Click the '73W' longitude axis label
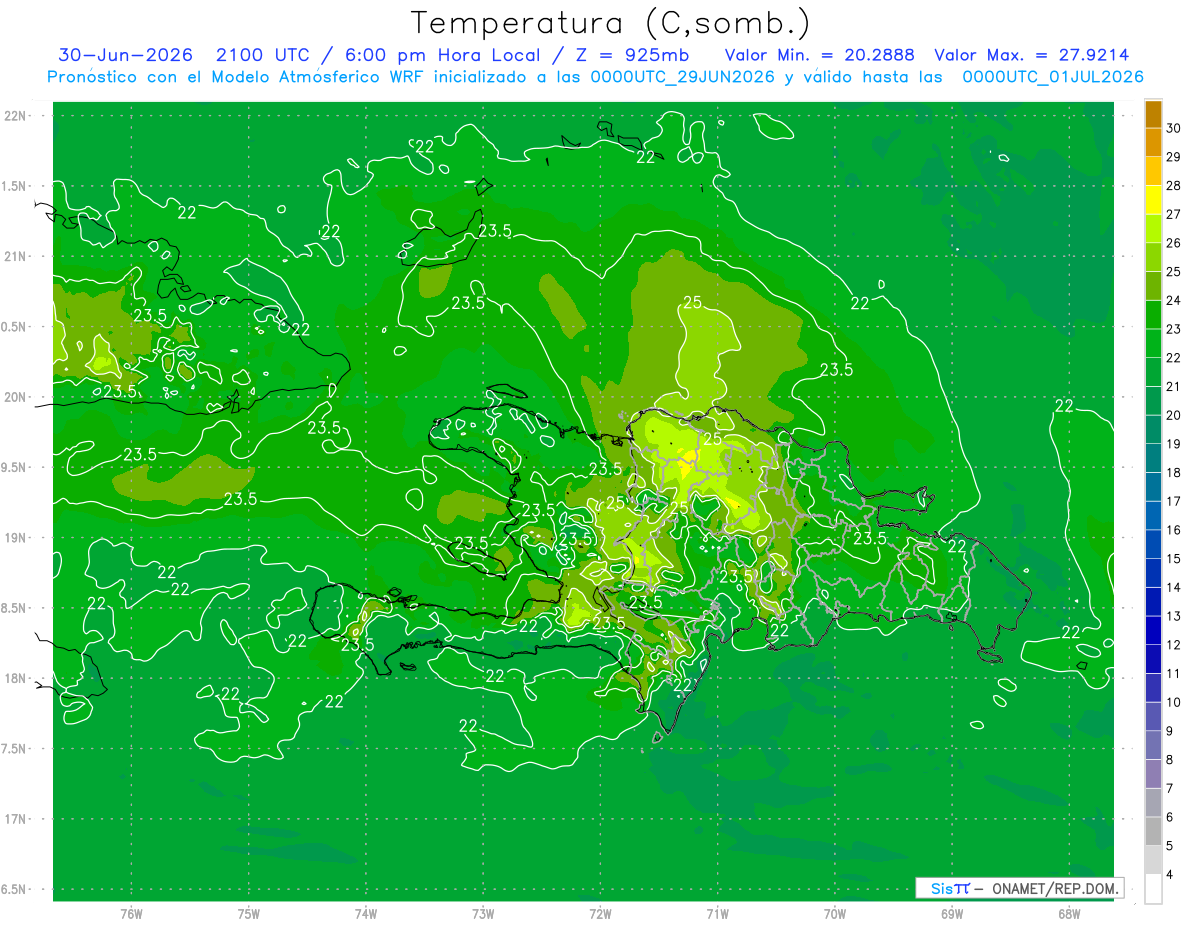The height and width of the screenshot is (927, 1200). pyautogui.click(x=483, y=913)
